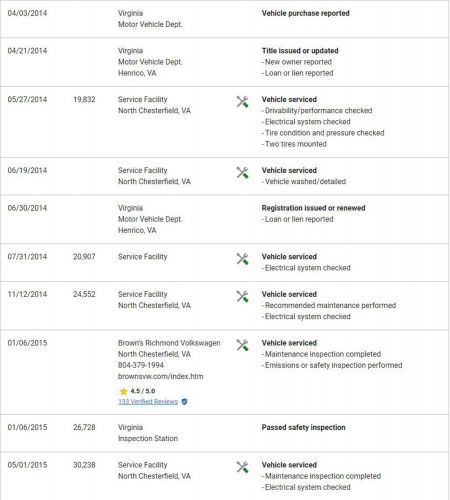Click the service icon for 11/12/2014 record
Screen dimensions: 450x500
click(242, 296)
